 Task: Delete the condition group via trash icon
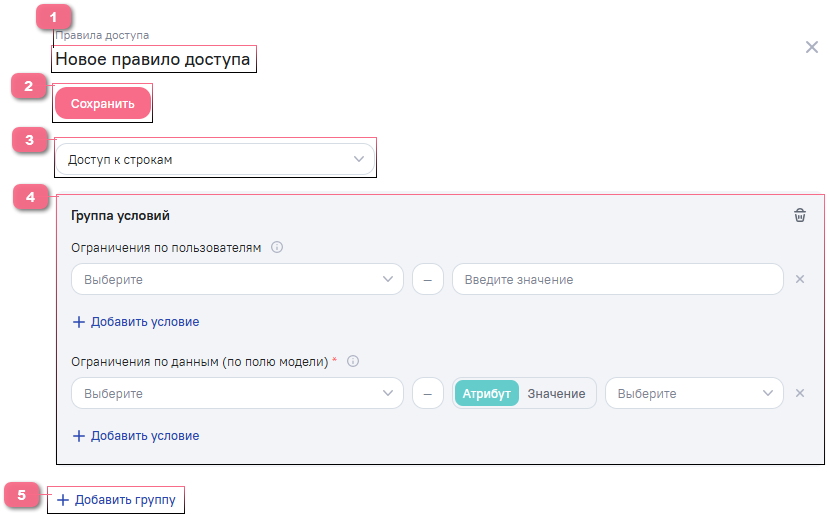799,215
